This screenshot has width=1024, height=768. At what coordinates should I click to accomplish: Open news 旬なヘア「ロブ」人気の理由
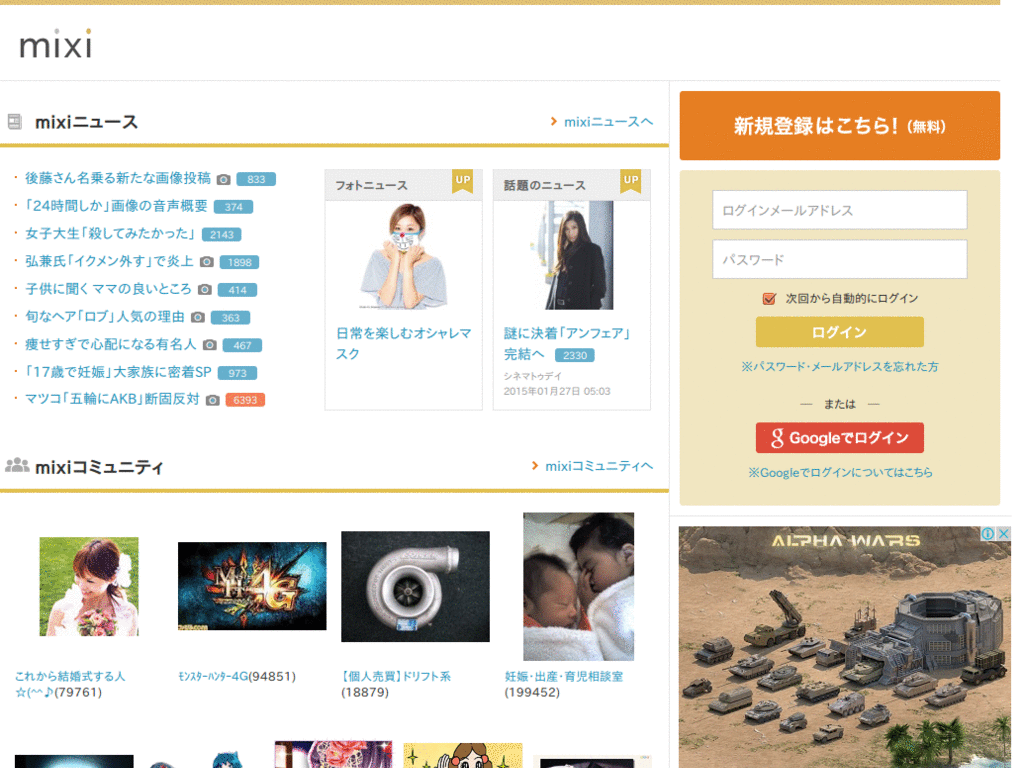coord(104,317)
